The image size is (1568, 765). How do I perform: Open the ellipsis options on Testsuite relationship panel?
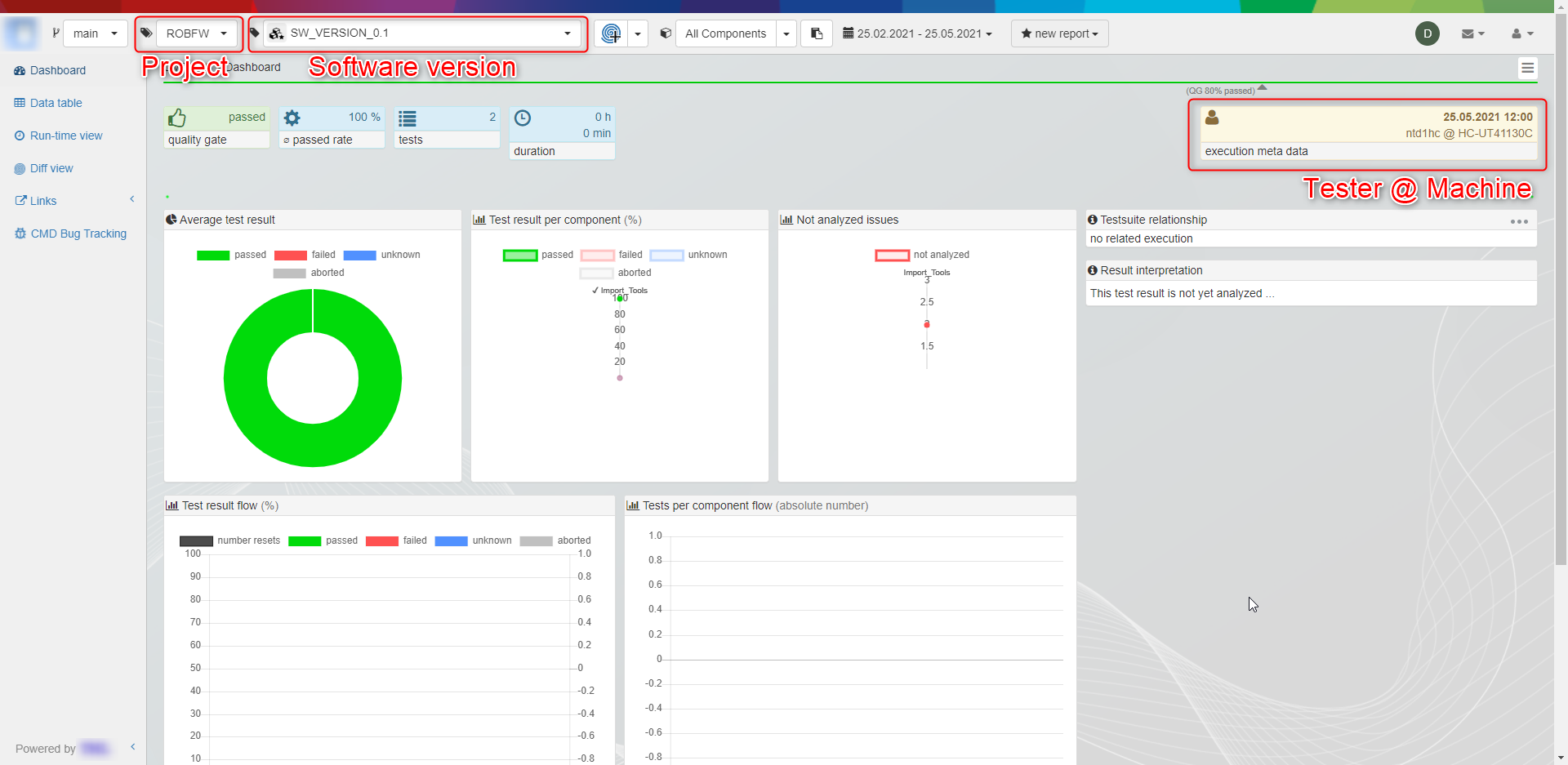[x=1520, y=221]
